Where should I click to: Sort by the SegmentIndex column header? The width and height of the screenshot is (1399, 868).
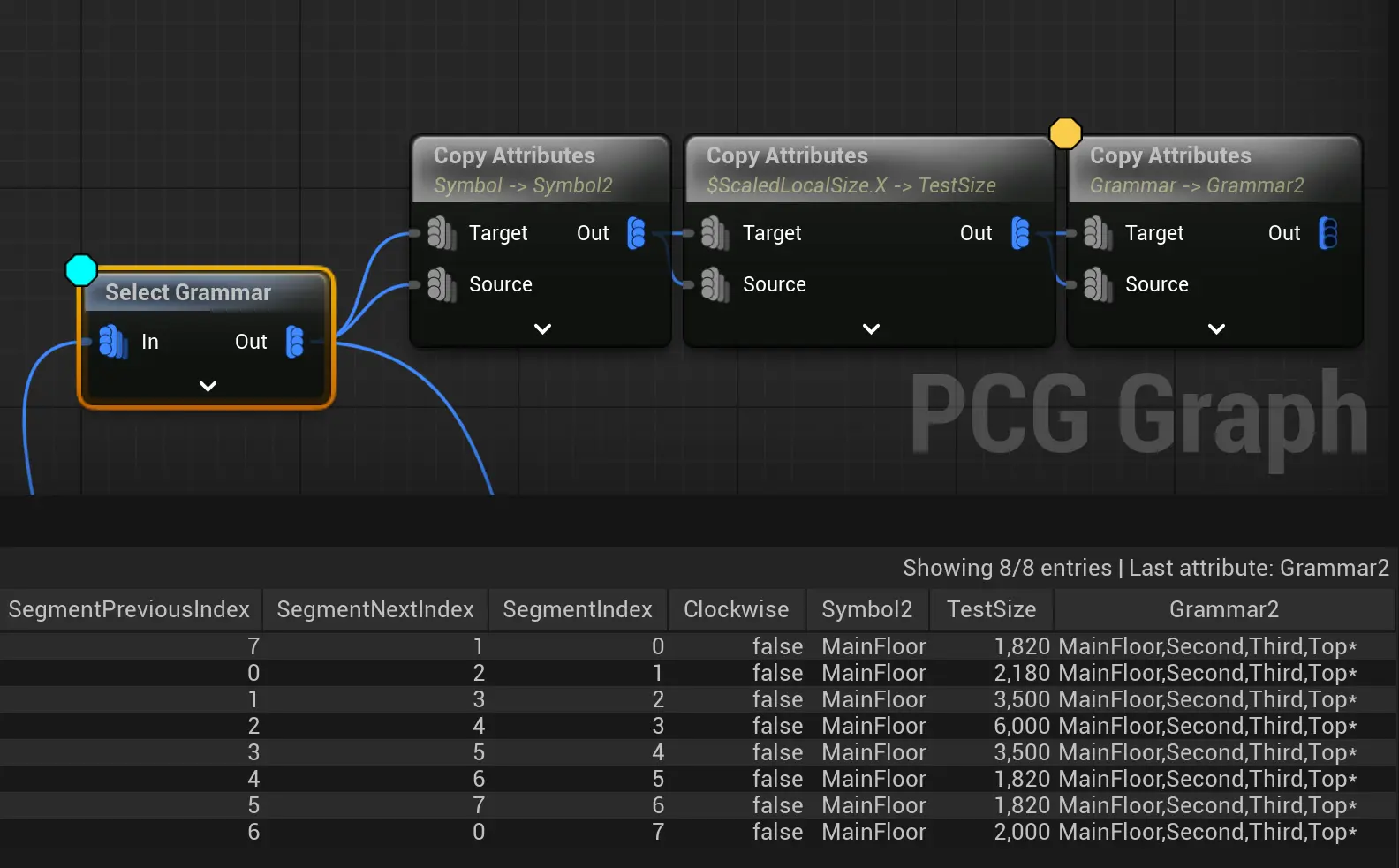point(577,609)
